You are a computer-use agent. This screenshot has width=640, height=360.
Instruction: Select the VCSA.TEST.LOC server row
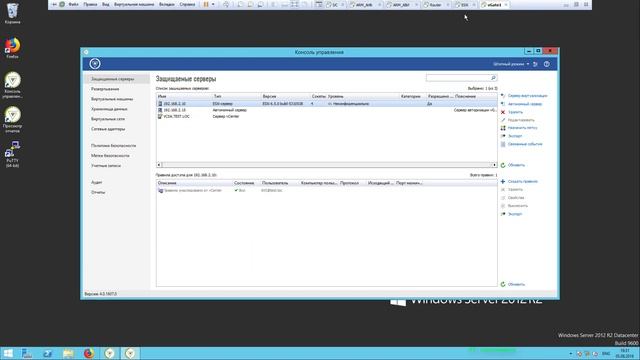click(327, 116)
